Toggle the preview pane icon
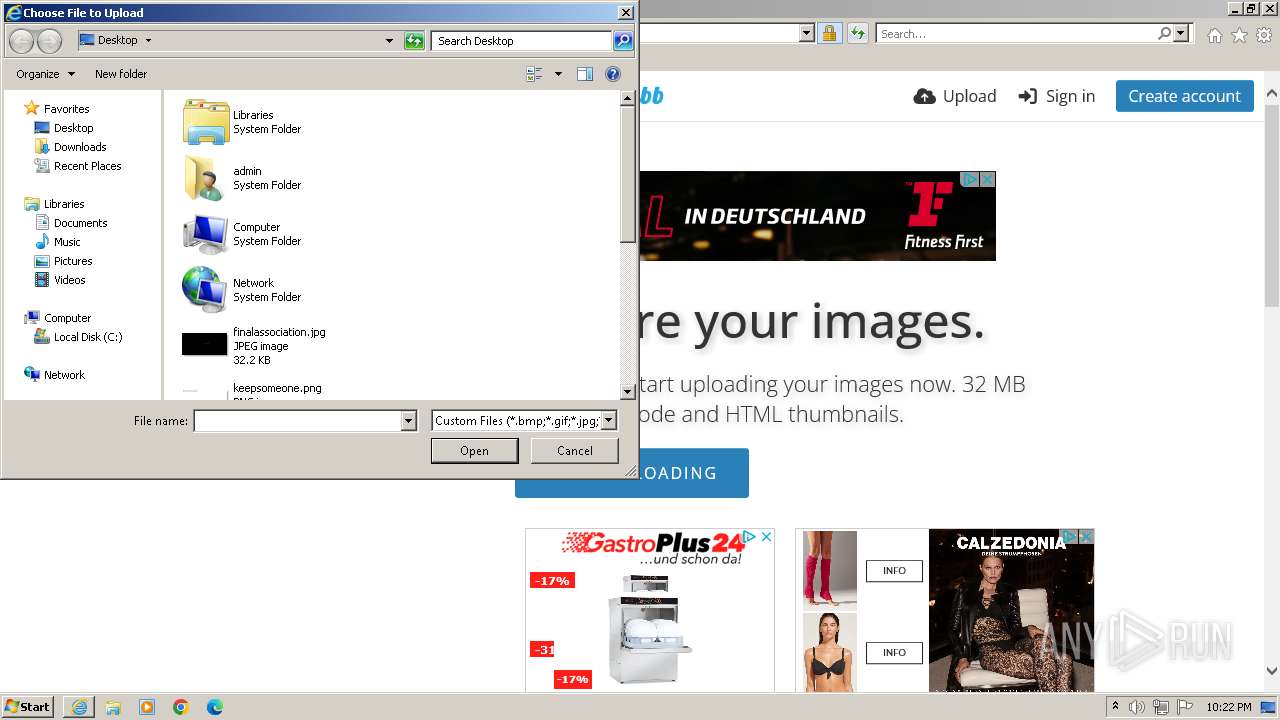Image resolution: width=1280 pixels, height=720 pixels. [585, 74]
